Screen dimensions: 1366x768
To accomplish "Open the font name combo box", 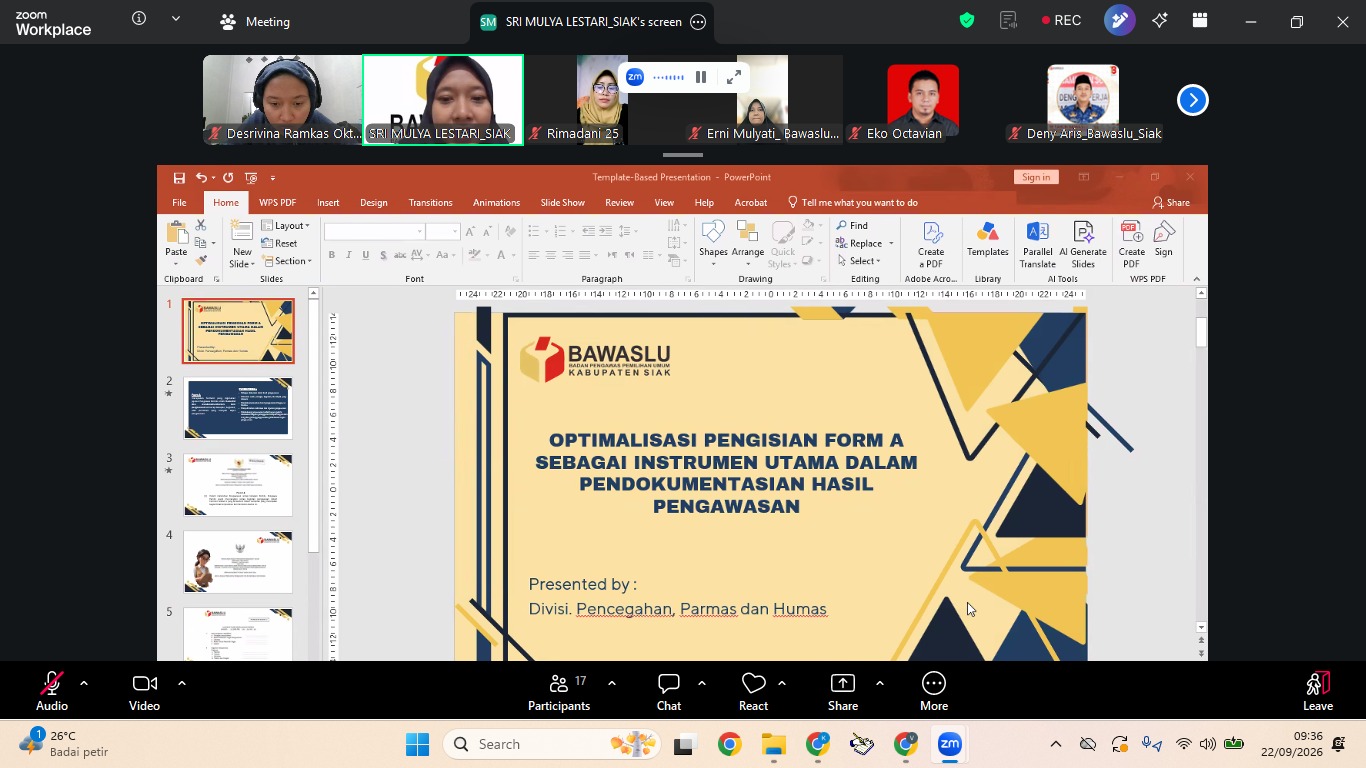I will point(375,232).
